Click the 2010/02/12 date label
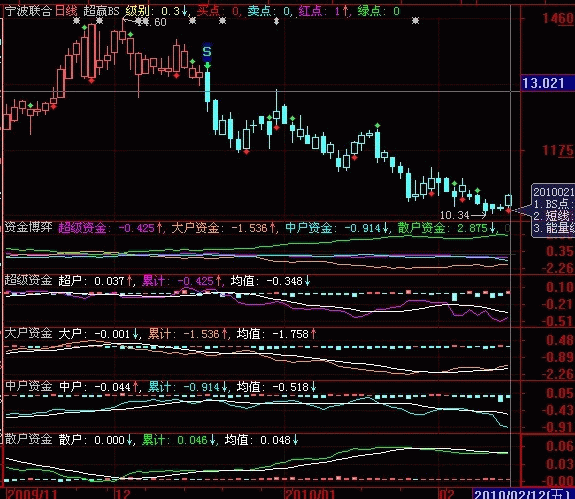This screenshot has height=499, width=575. pos(523,494)
